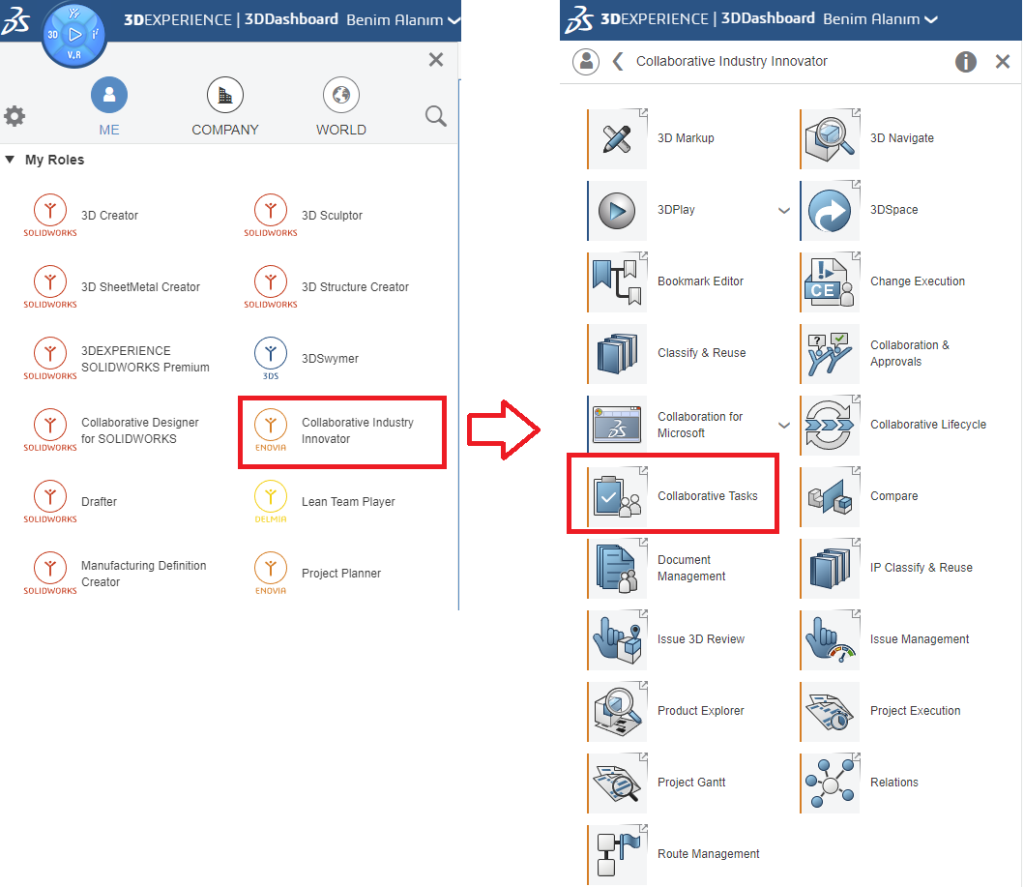Open the Relations app icon
Screen dimensions: 1024x887
coord(830,783)
